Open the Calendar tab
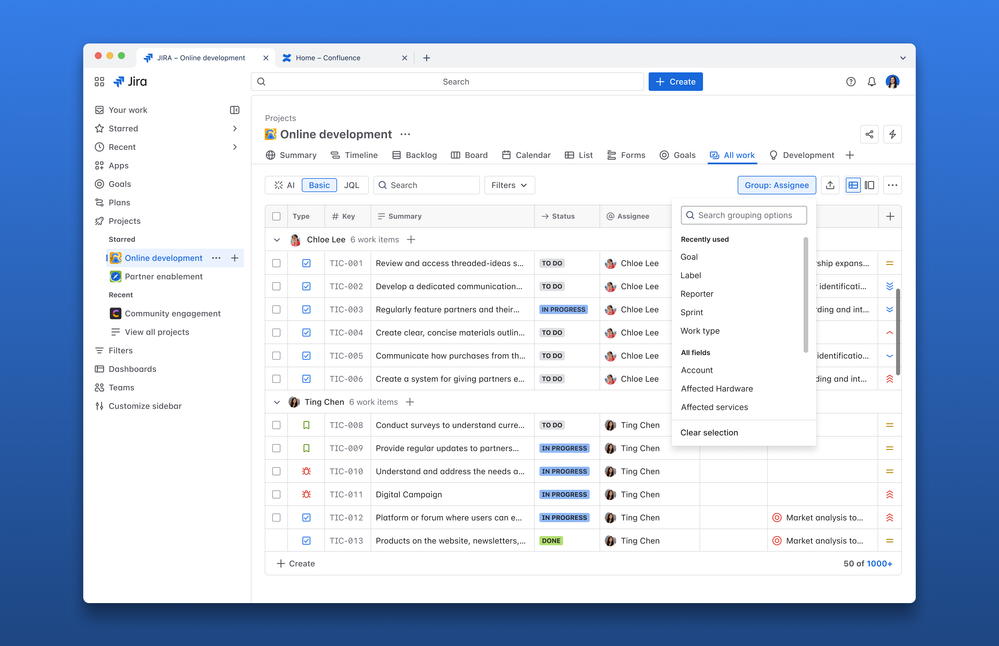This screenshot has width=999, height=646. coord(526,155)
